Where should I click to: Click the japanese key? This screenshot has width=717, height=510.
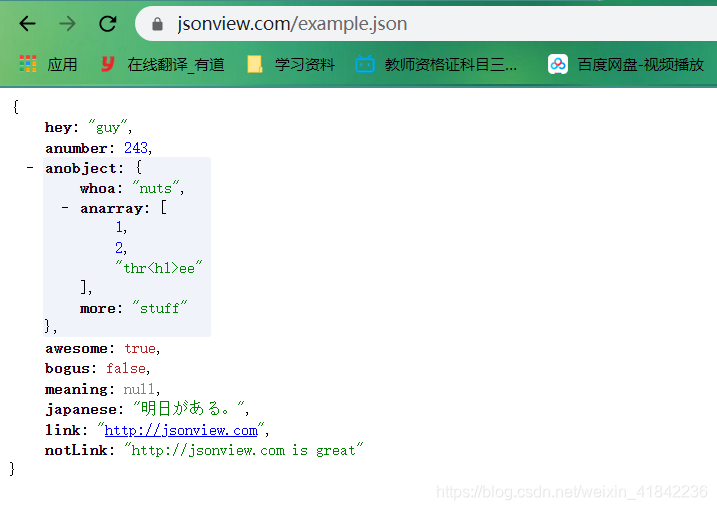tap(80, 409)
